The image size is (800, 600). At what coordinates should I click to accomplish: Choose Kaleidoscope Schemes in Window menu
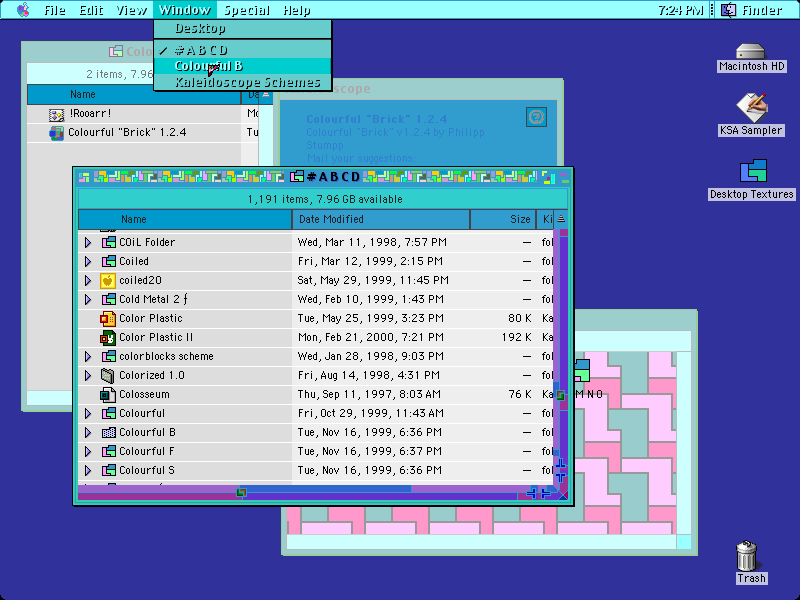tap(242, 82)
